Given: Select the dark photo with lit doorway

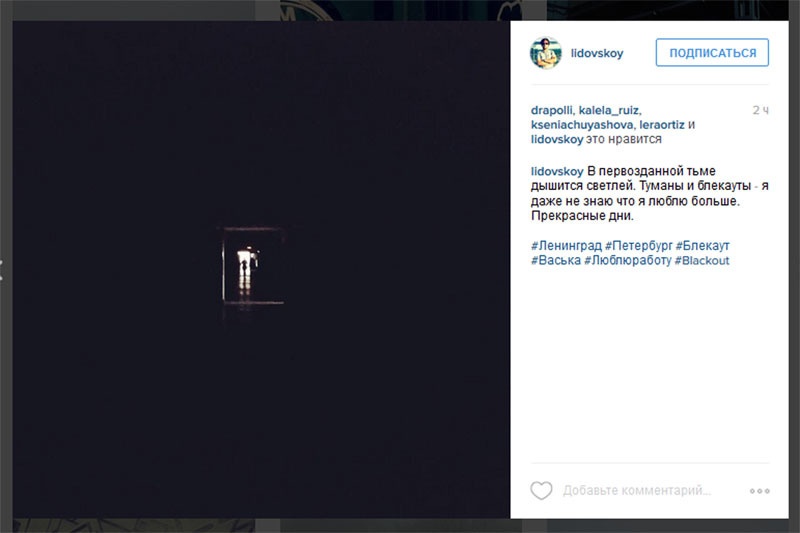Looking at the screenshot, I should (x=261, y=269).
